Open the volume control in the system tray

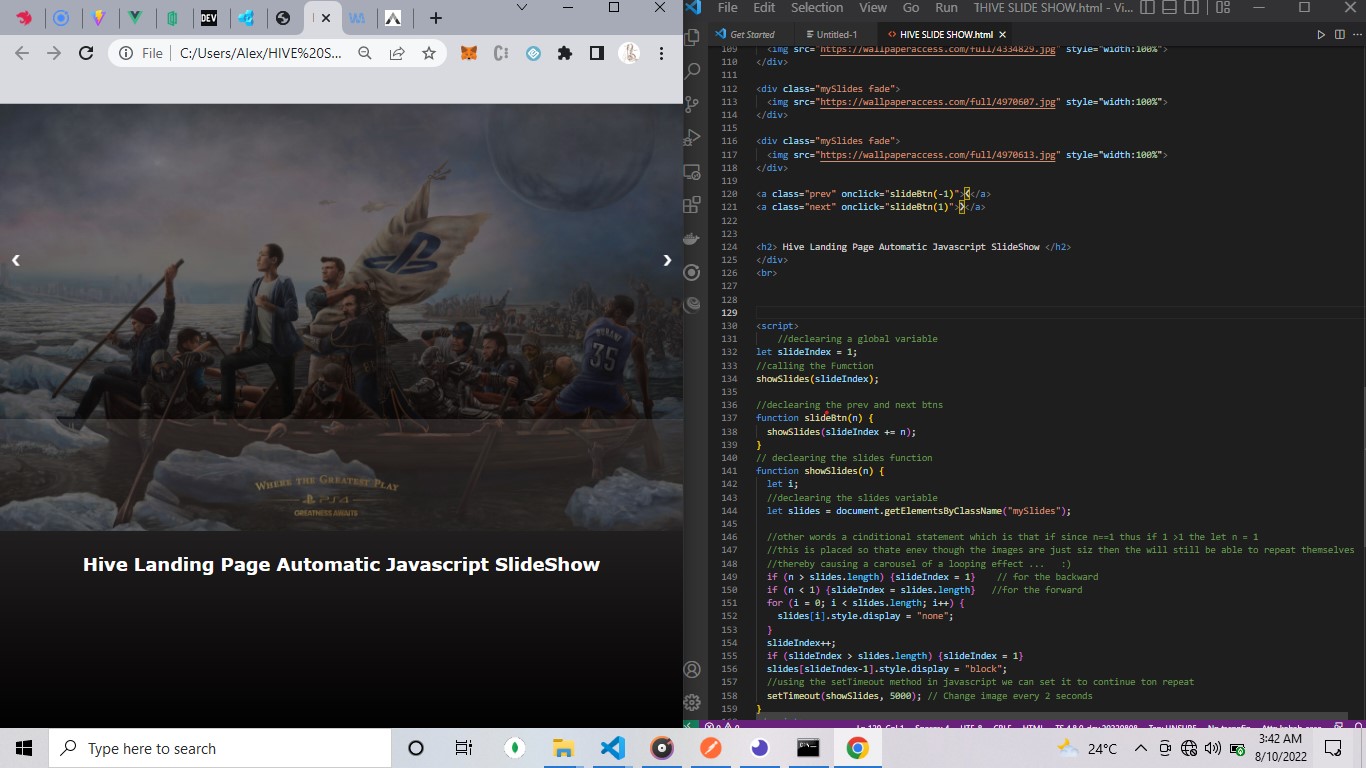tap(1212, 748)
